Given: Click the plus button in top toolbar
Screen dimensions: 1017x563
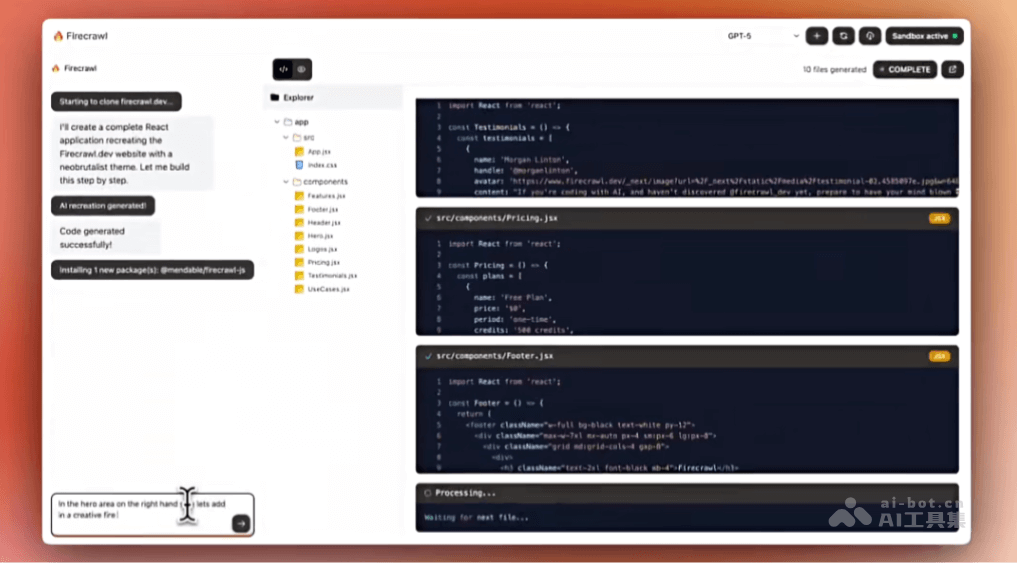Looking at the screenshot, I should (x=817, y=36).
